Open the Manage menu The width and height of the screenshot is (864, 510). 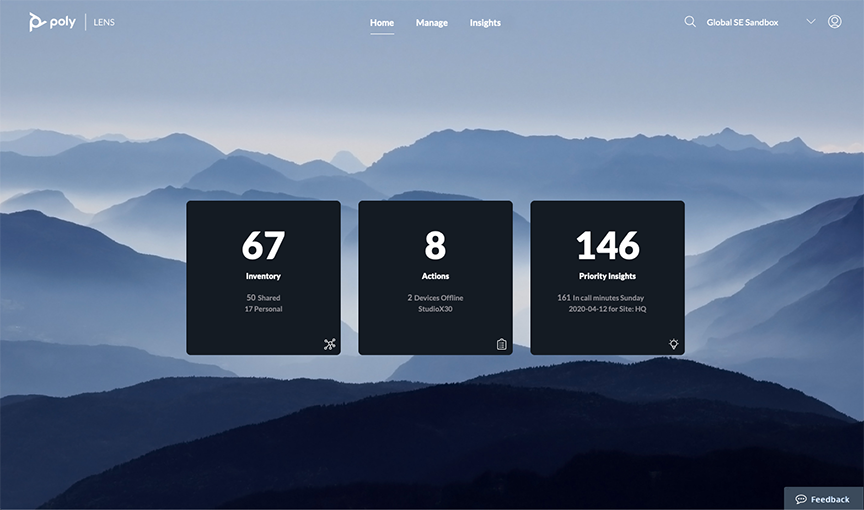(432, 23)
